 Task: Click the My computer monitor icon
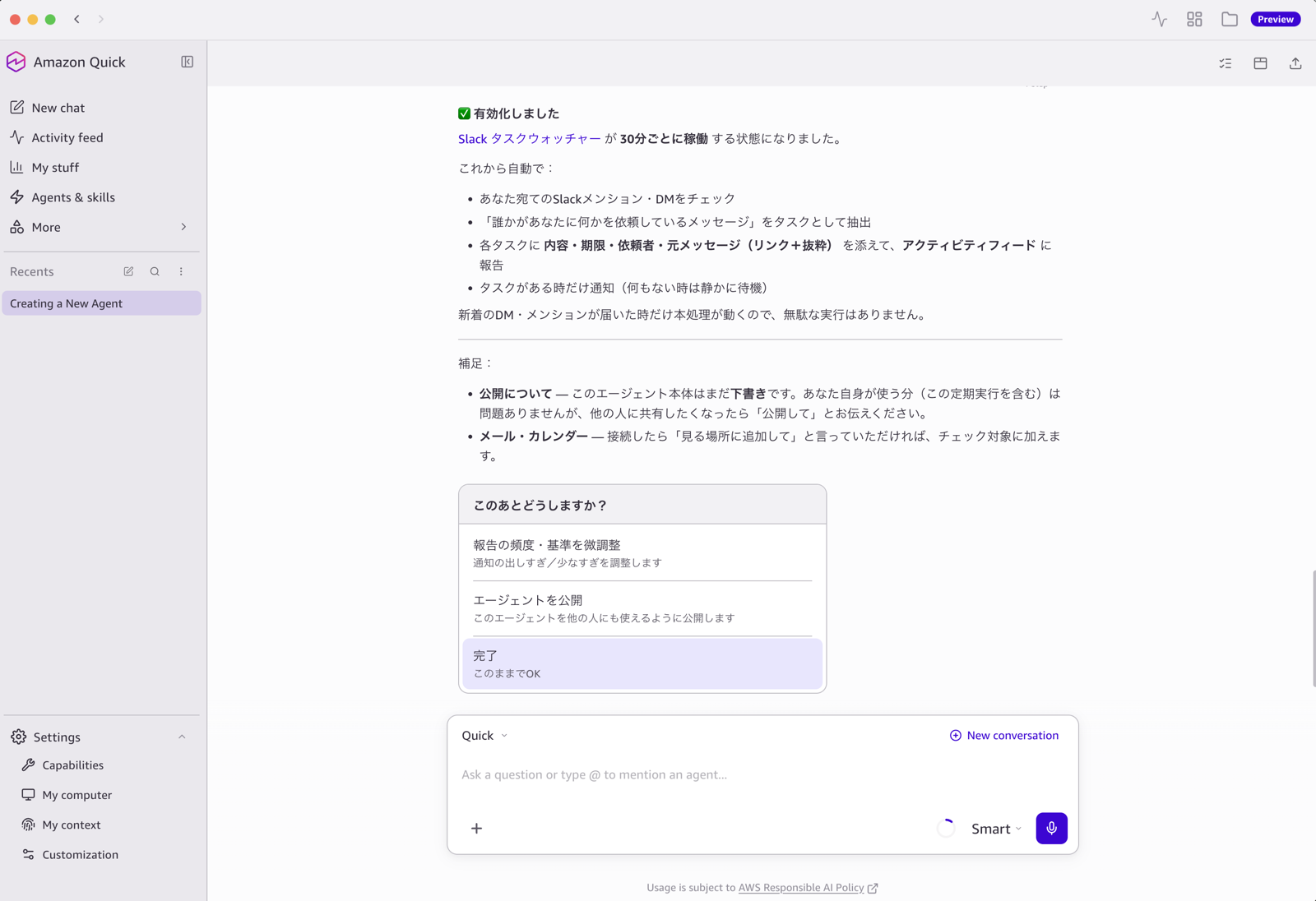(x=29, y=795)
